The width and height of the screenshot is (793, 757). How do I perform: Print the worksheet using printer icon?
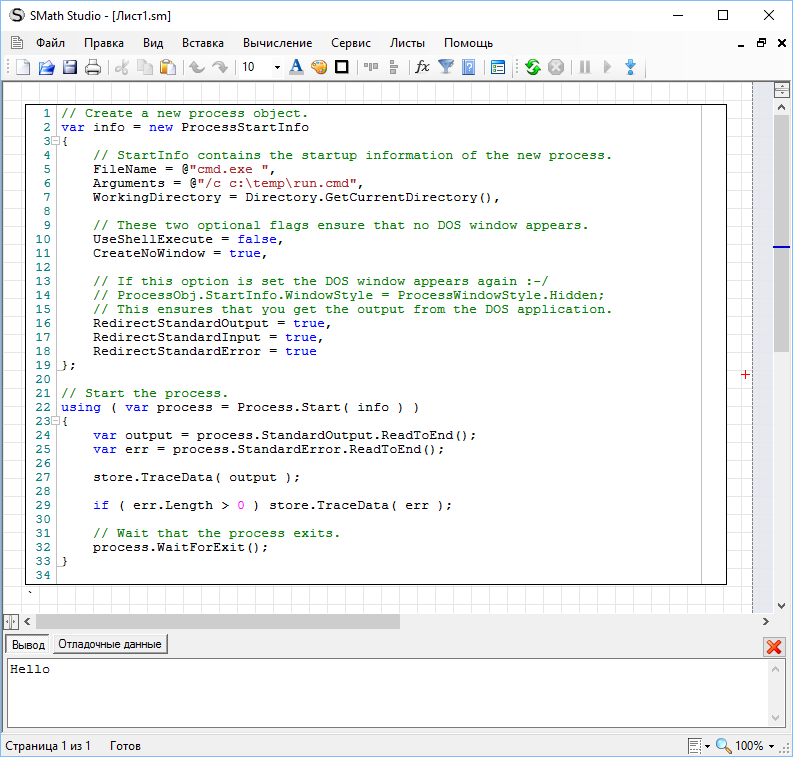click(93, 67)
